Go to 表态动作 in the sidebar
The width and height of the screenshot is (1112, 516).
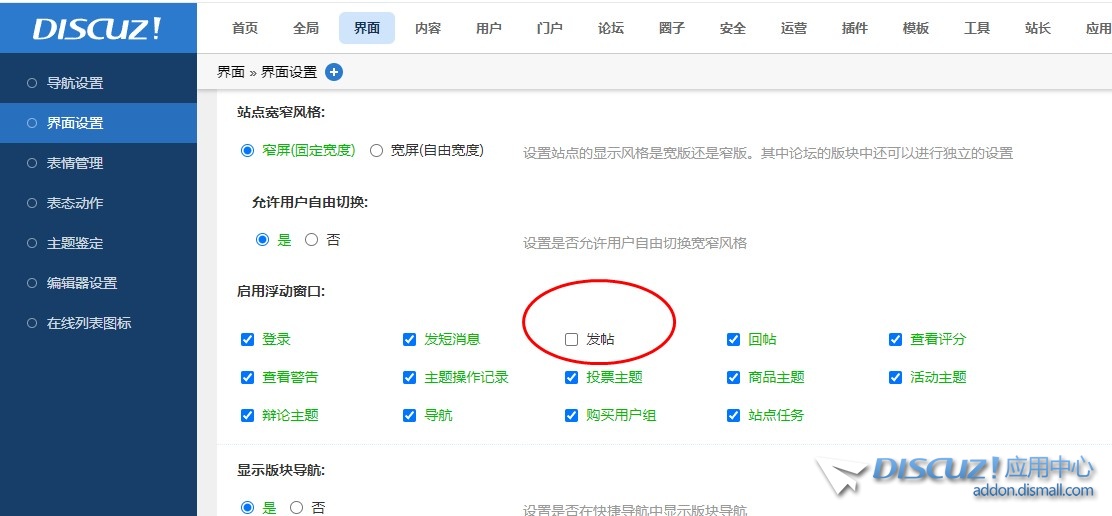pos(99,203)
